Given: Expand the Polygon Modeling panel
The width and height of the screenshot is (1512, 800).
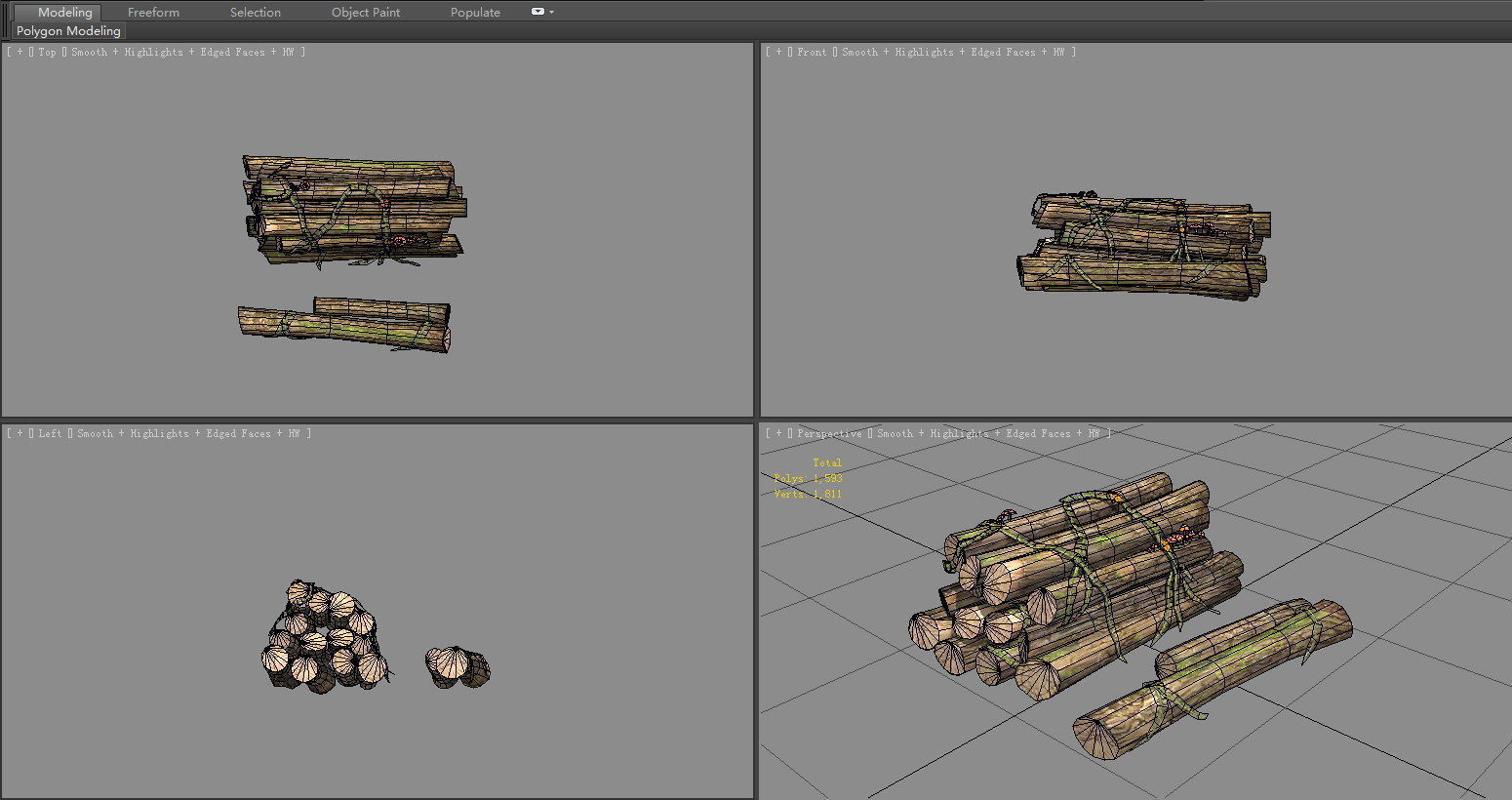Looking at the screenshot, I should point(68,31).
